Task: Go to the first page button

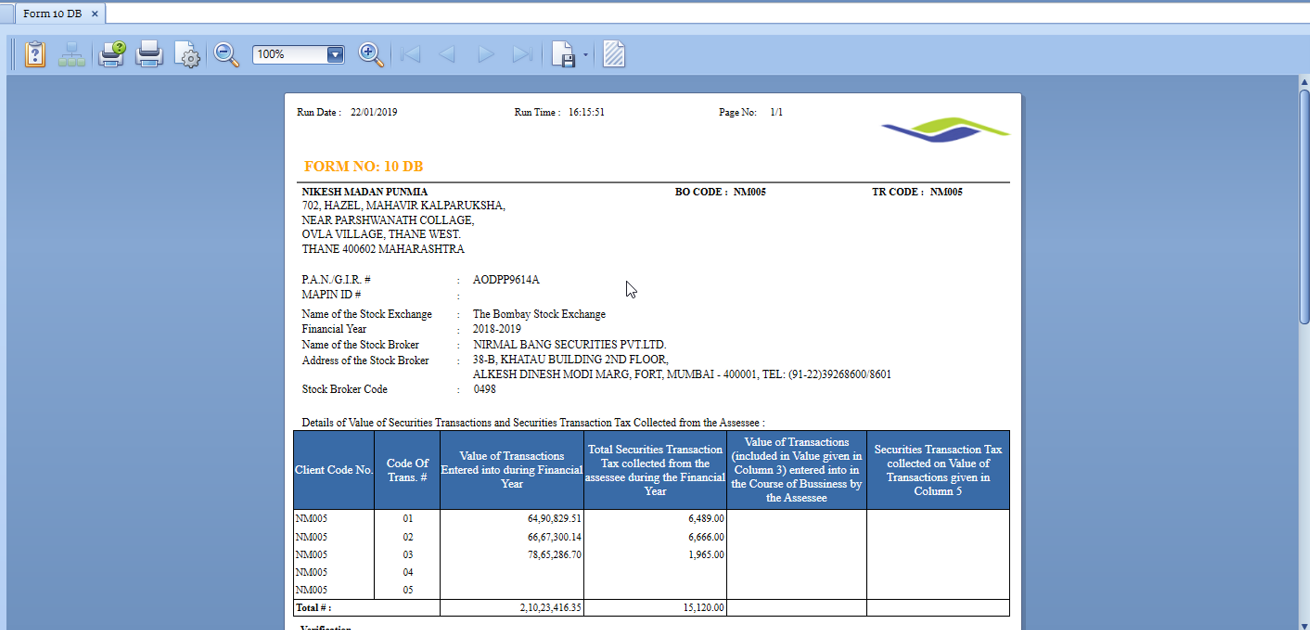Action: click(410, 54)
